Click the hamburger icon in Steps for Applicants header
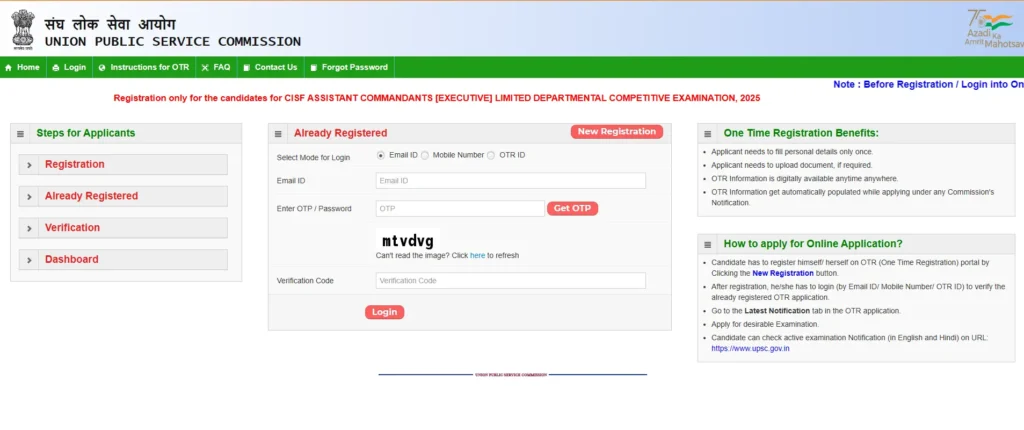 point(20,133)
